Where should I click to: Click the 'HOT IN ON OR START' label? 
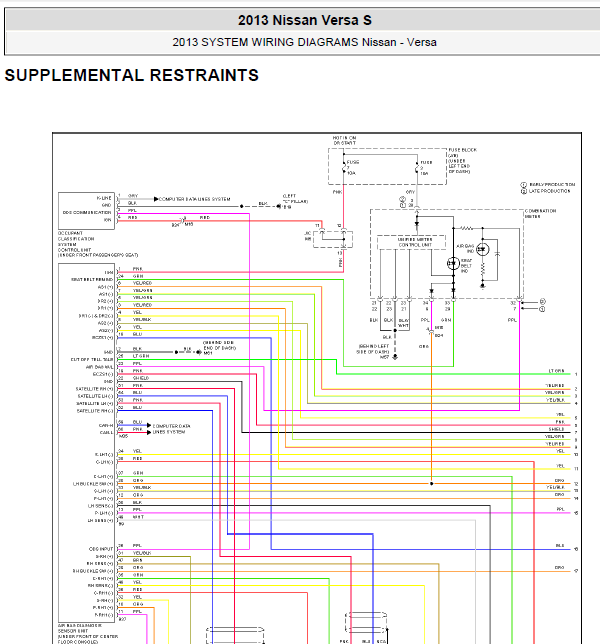coord(344,140)
